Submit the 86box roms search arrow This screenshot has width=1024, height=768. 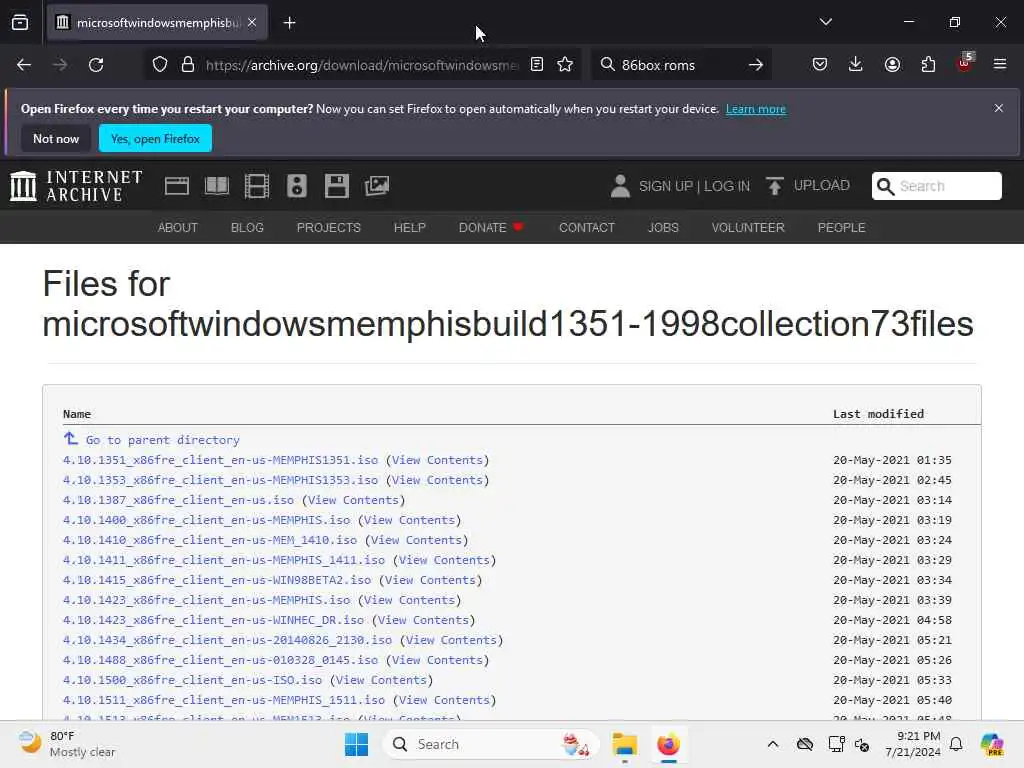(x=756, y=65)
